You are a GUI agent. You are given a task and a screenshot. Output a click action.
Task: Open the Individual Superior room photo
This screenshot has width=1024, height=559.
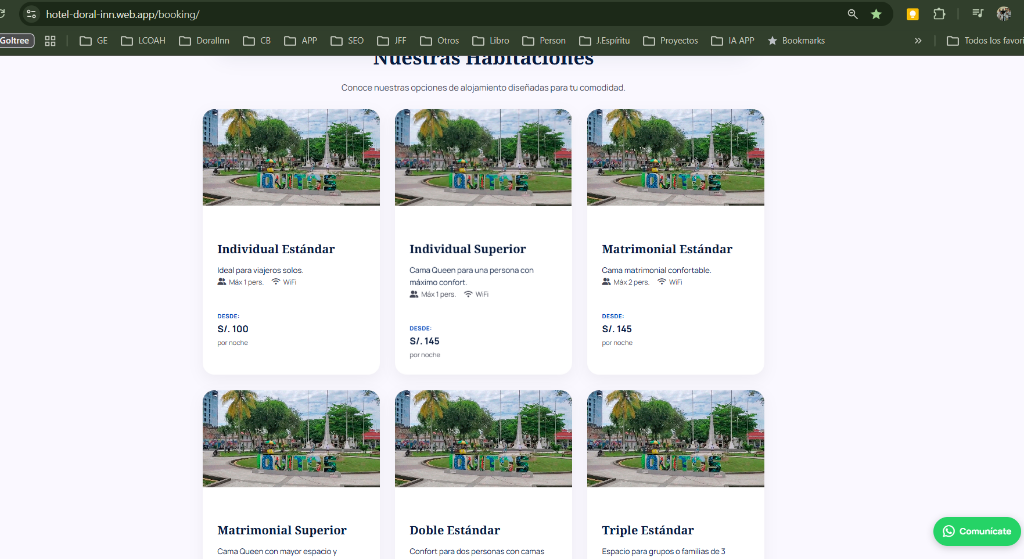483,157
